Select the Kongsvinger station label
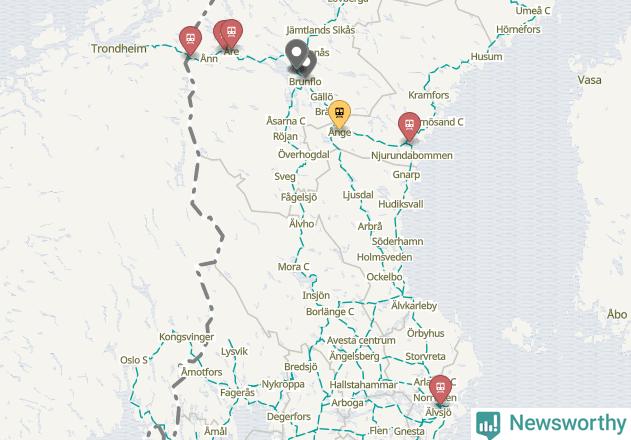The image size is (631, 440). tap(186, 337)
